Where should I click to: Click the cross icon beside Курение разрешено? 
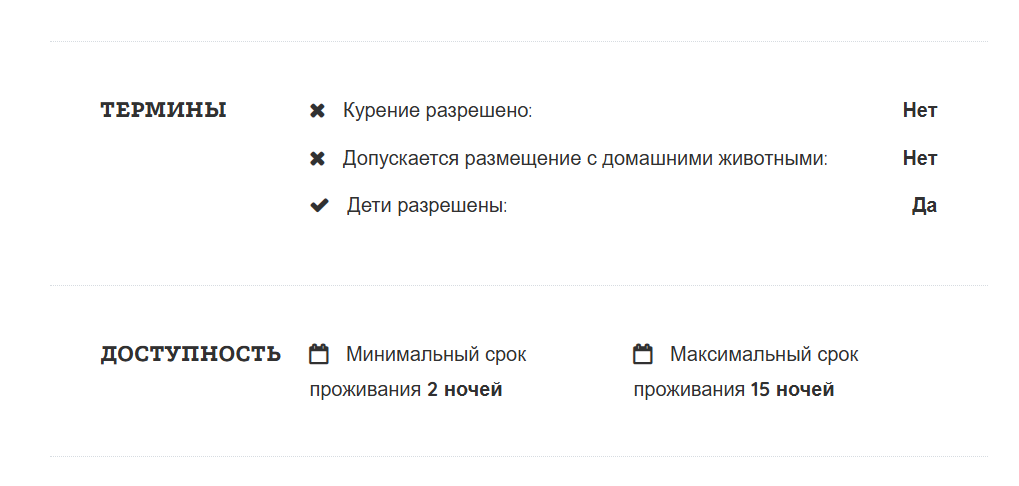tap(318, 111)
